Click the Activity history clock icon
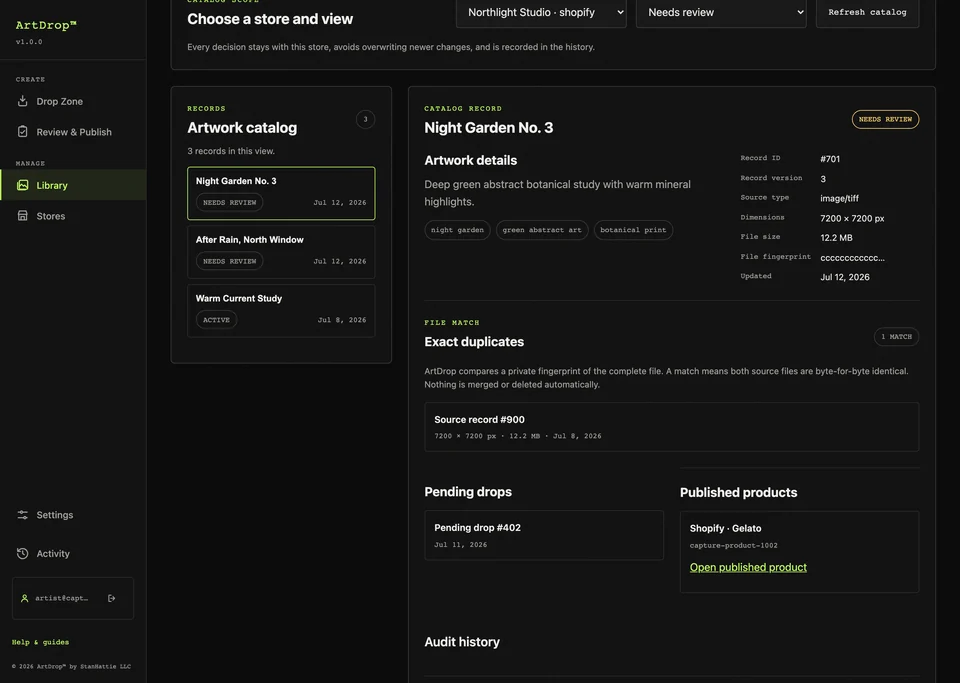Screen dimensions: 960x683 point(23,553)
